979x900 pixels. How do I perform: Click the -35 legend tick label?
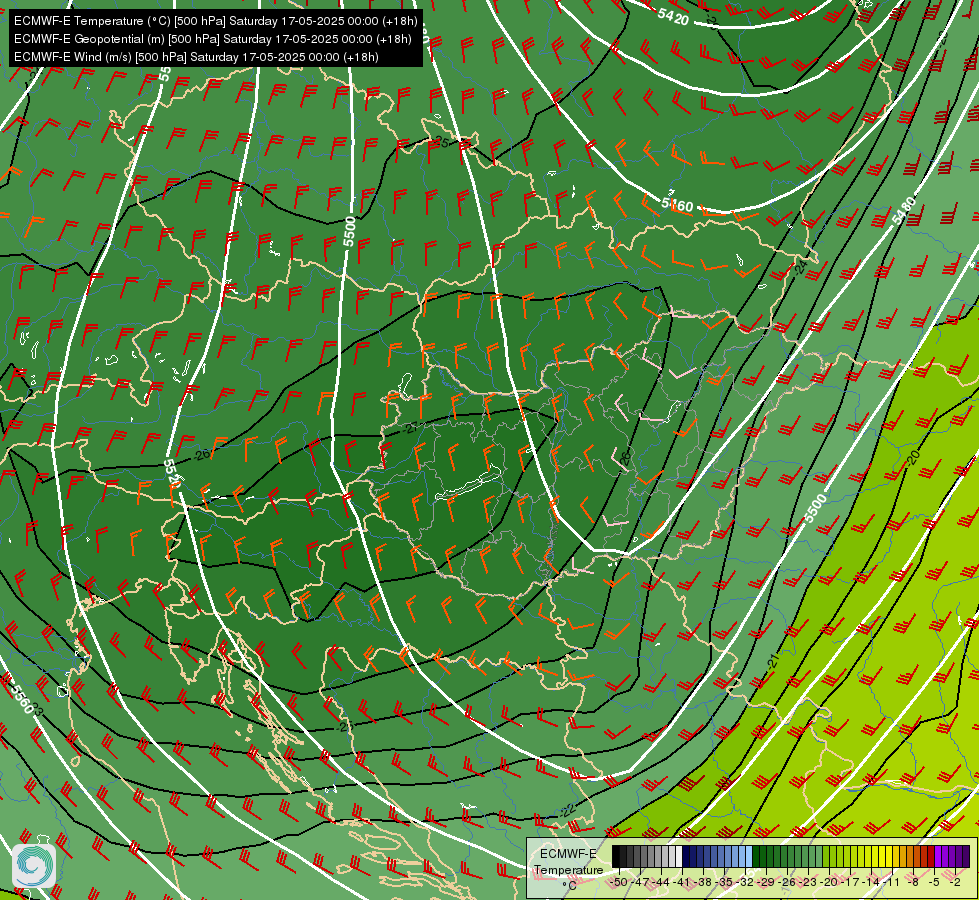[724, 882]
